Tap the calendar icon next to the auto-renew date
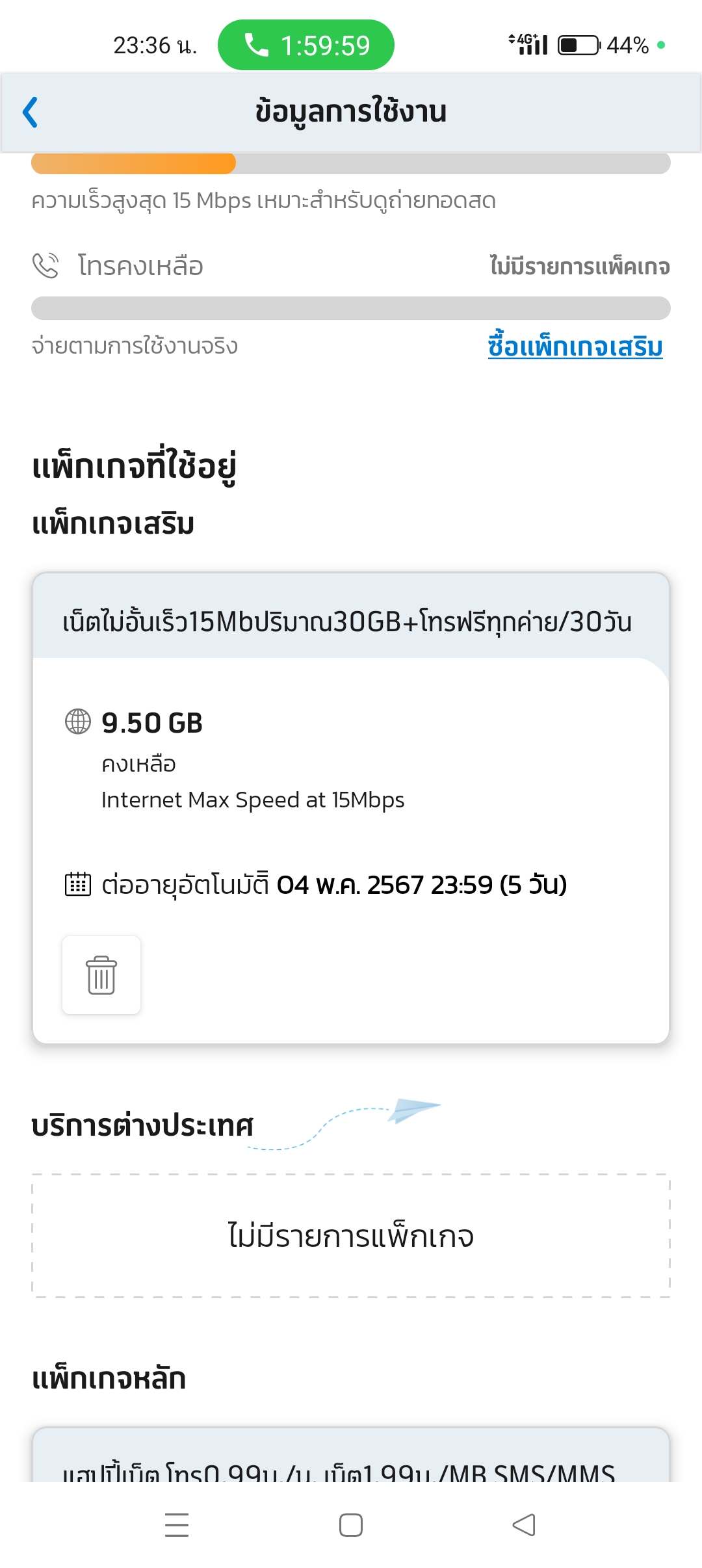Screen dimensions: 702x1568 [78, 884]
